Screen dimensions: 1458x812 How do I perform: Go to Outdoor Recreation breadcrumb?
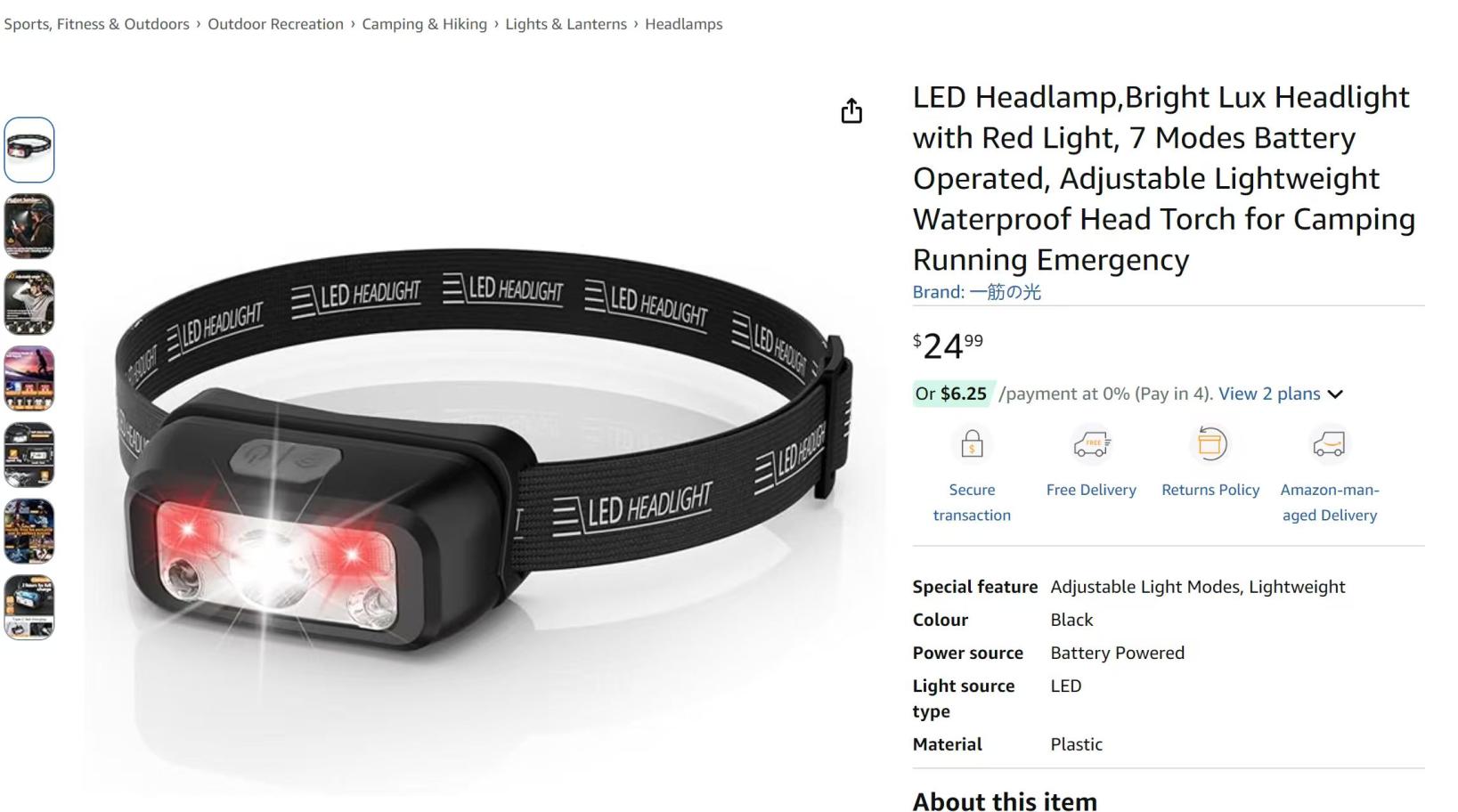click(x=275, y=24)
